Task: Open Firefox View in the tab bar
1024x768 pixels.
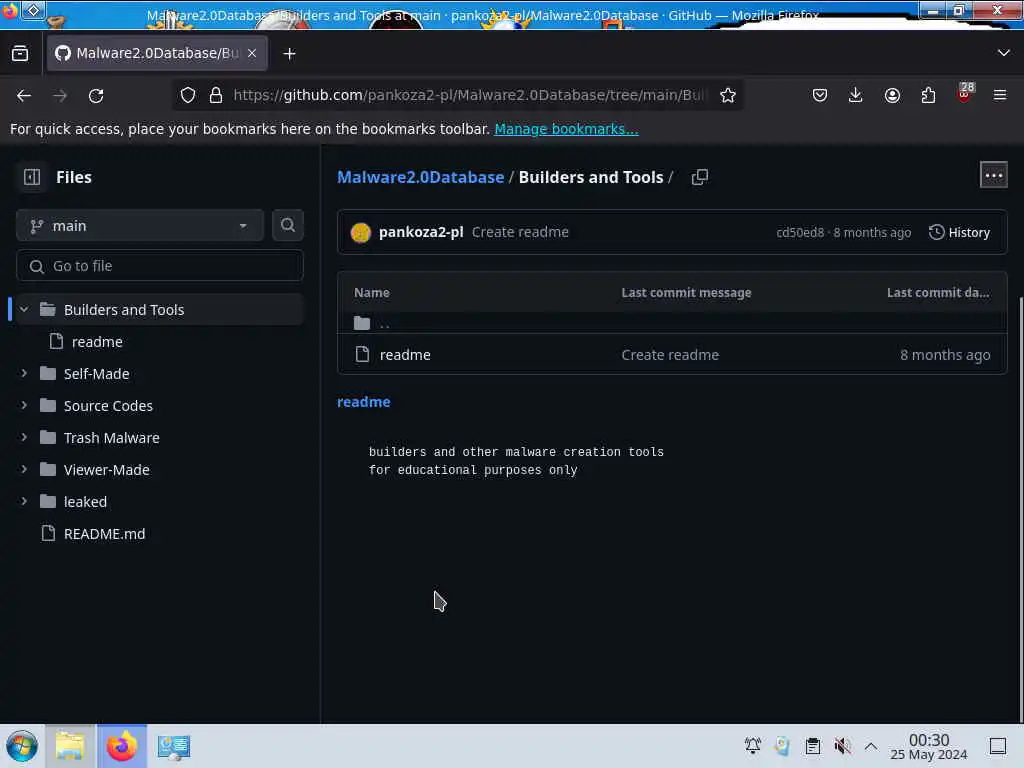Action: 20,54
